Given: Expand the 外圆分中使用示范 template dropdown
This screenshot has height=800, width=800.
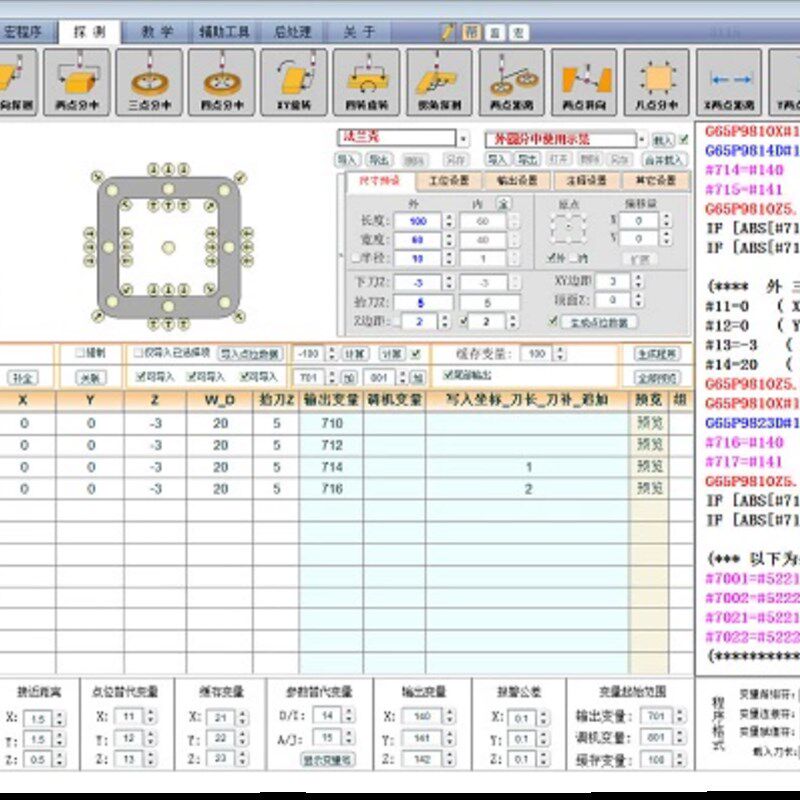Looking at the screenshot, I should click(x=642, y=140).
